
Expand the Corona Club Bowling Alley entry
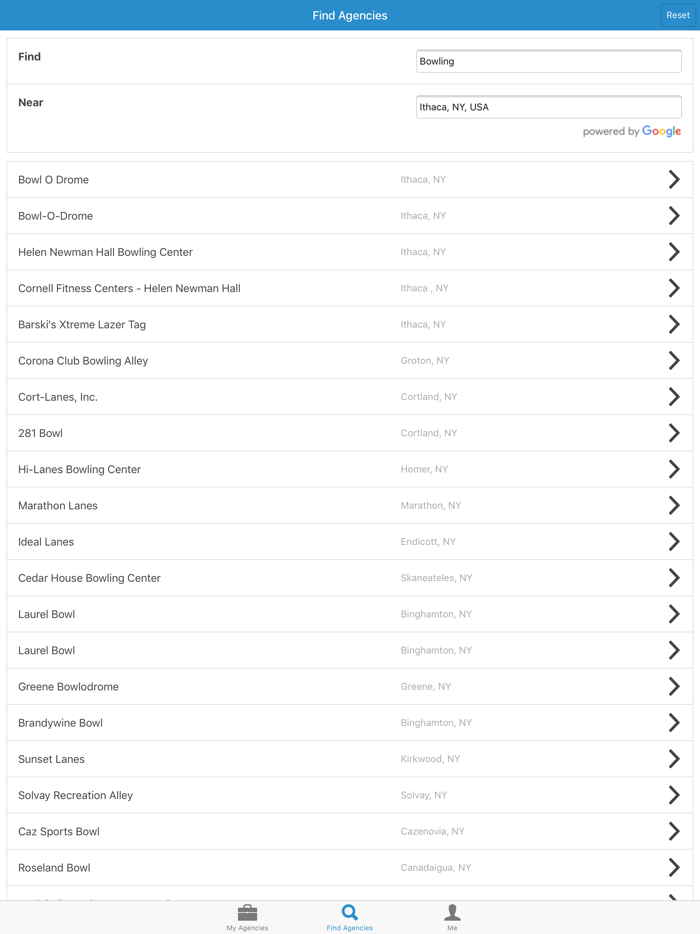[350, 360]
